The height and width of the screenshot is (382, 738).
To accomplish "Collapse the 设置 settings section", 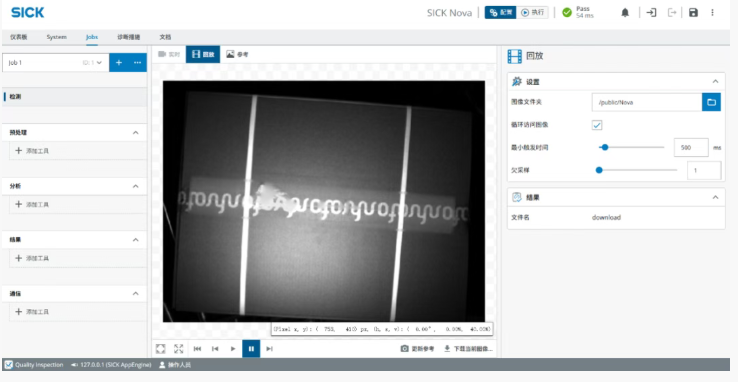I will point(715,81).
